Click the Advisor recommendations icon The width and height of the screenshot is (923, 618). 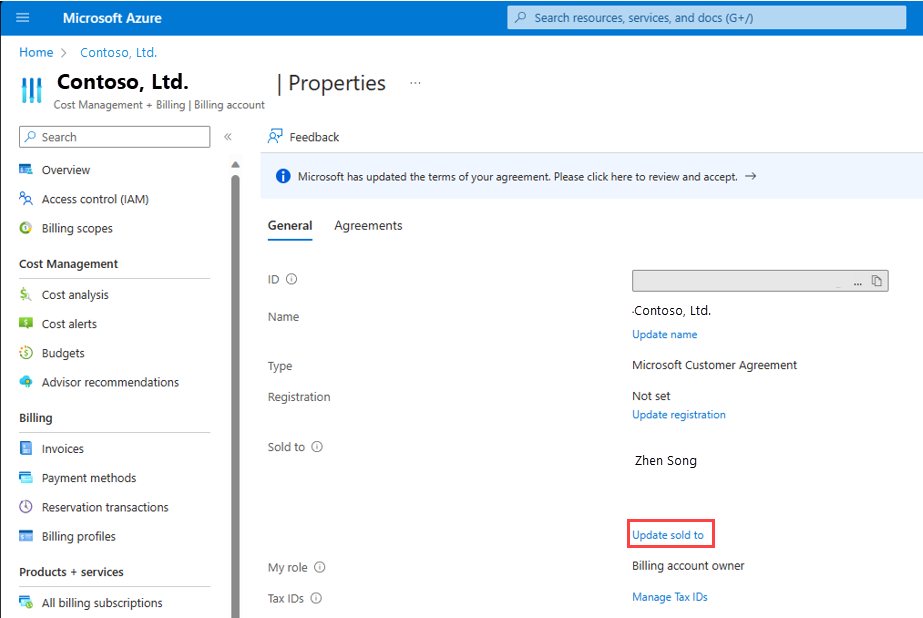(26, 381)
